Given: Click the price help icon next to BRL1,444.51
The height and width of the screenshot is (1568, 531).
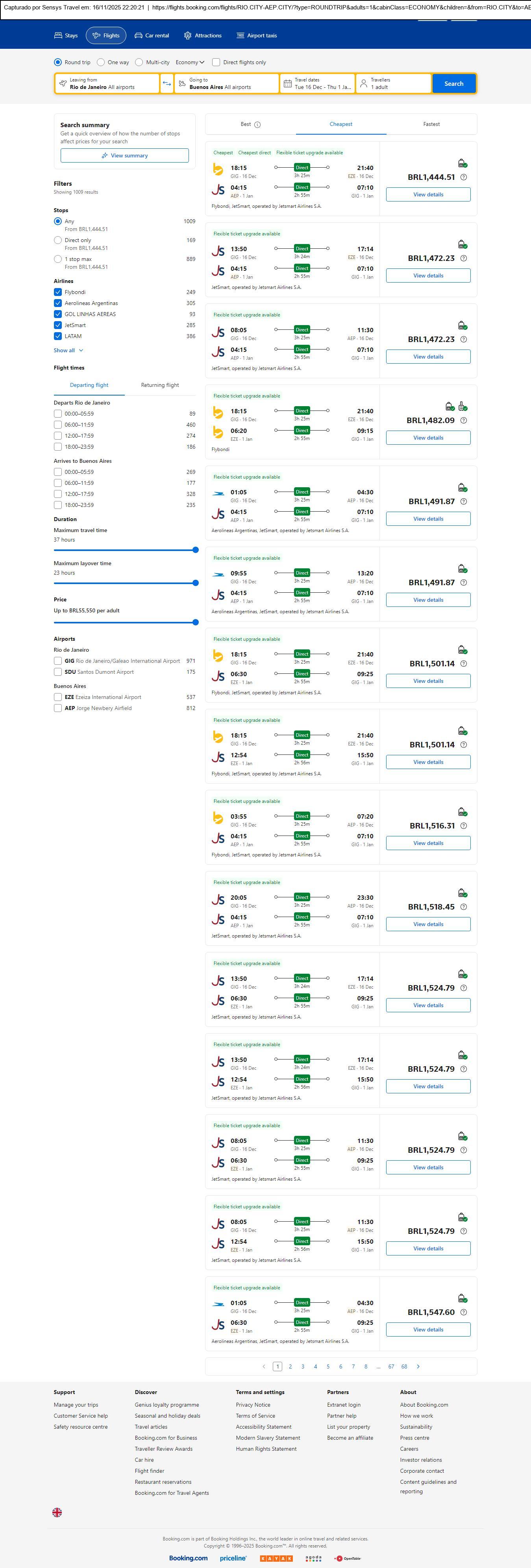Looking at the screenshot, I should (x=463, y=177).
